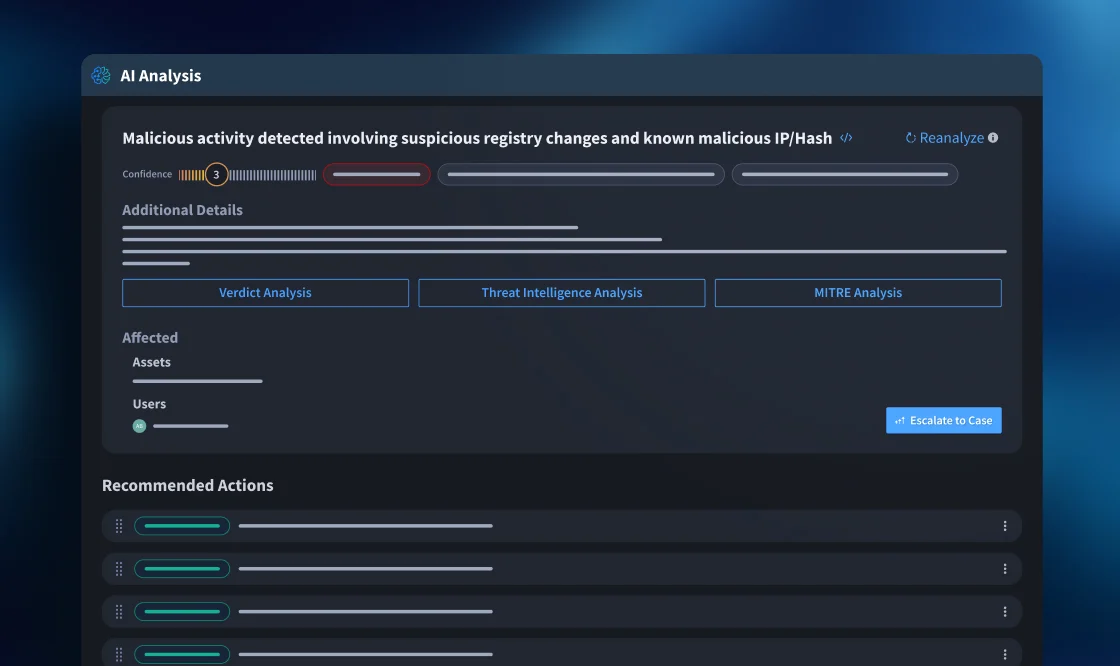The image size is (1120, 666).
Task: Switch to the MITRE Analysis tab
Action: (x=858, y=292)
